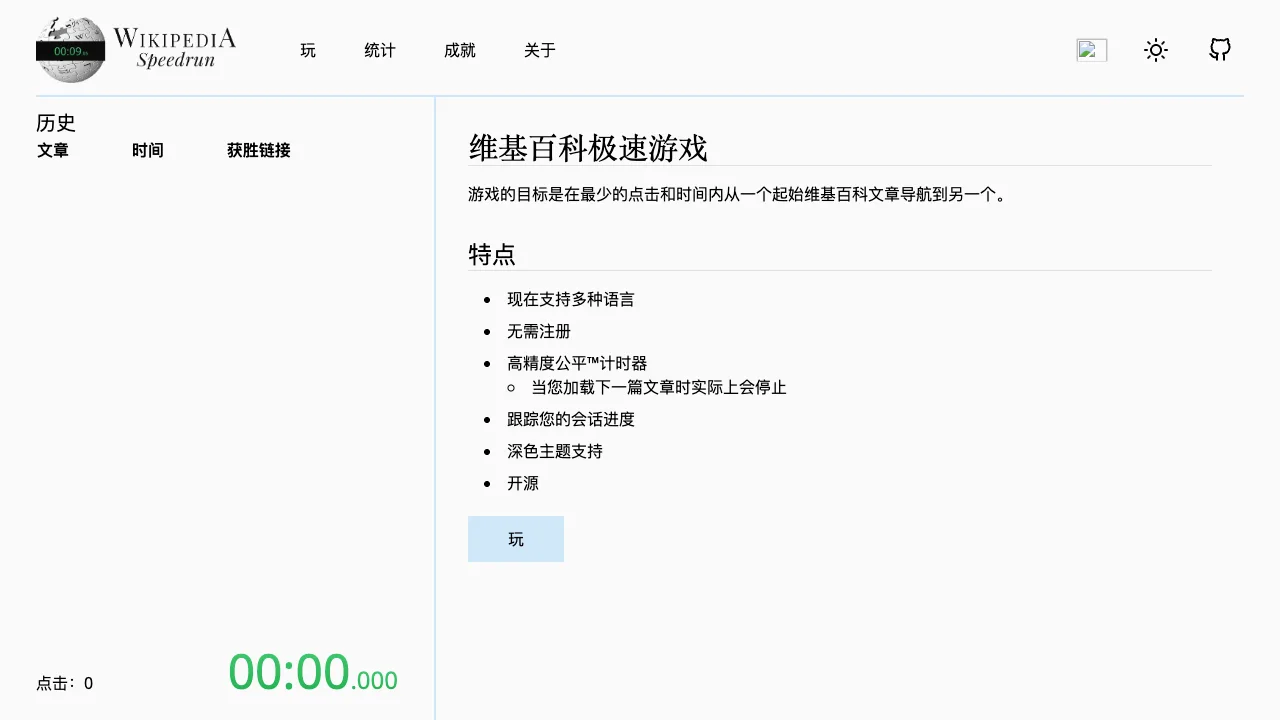Toggle the sun light theme icon
Image resolution: width=1280 pixels, height=720 pixels.
click(x=1156, y=50)
